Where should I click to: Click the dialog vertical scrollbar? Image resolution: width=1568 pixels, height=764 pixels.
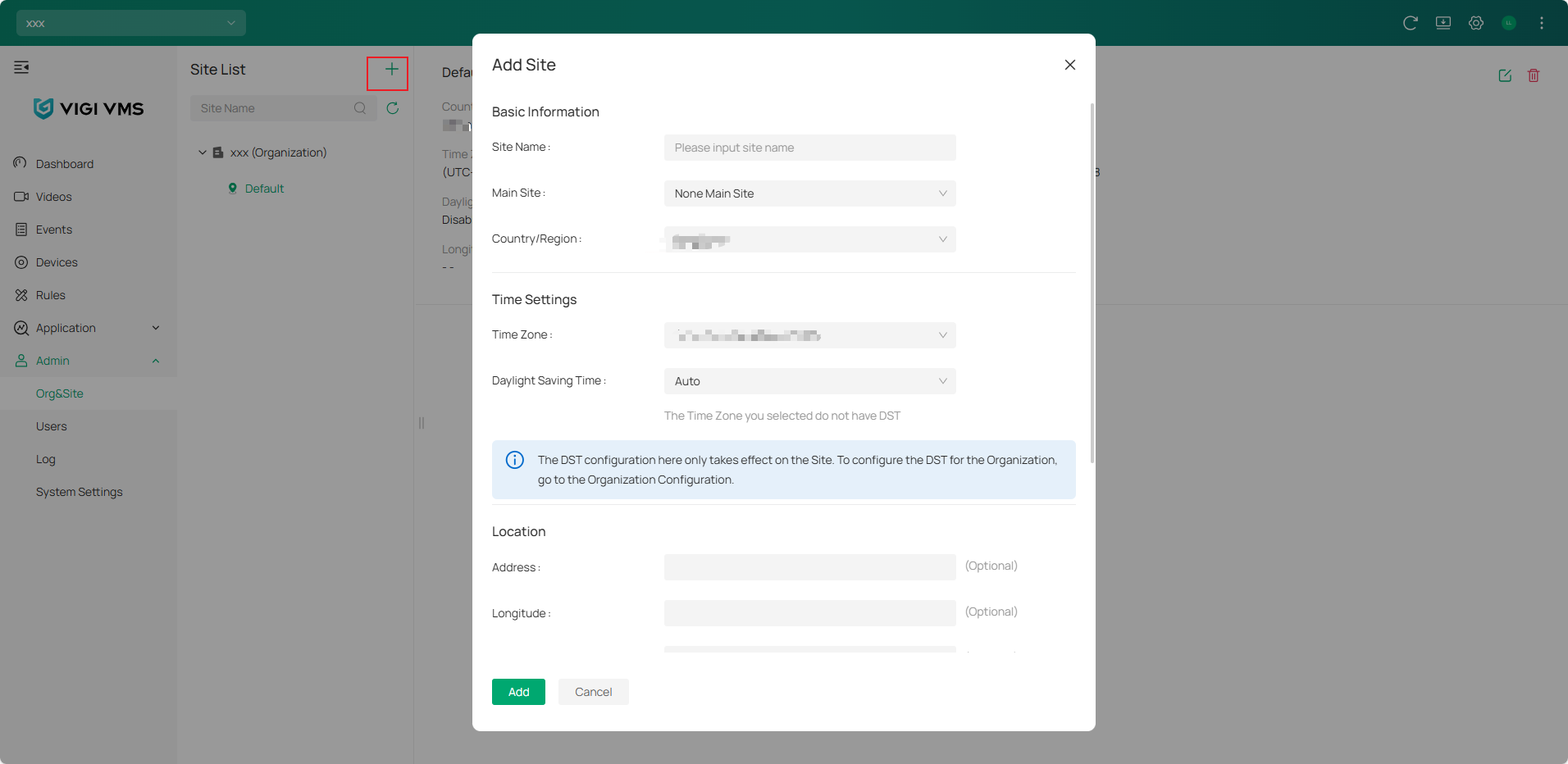coord(1092,283)
